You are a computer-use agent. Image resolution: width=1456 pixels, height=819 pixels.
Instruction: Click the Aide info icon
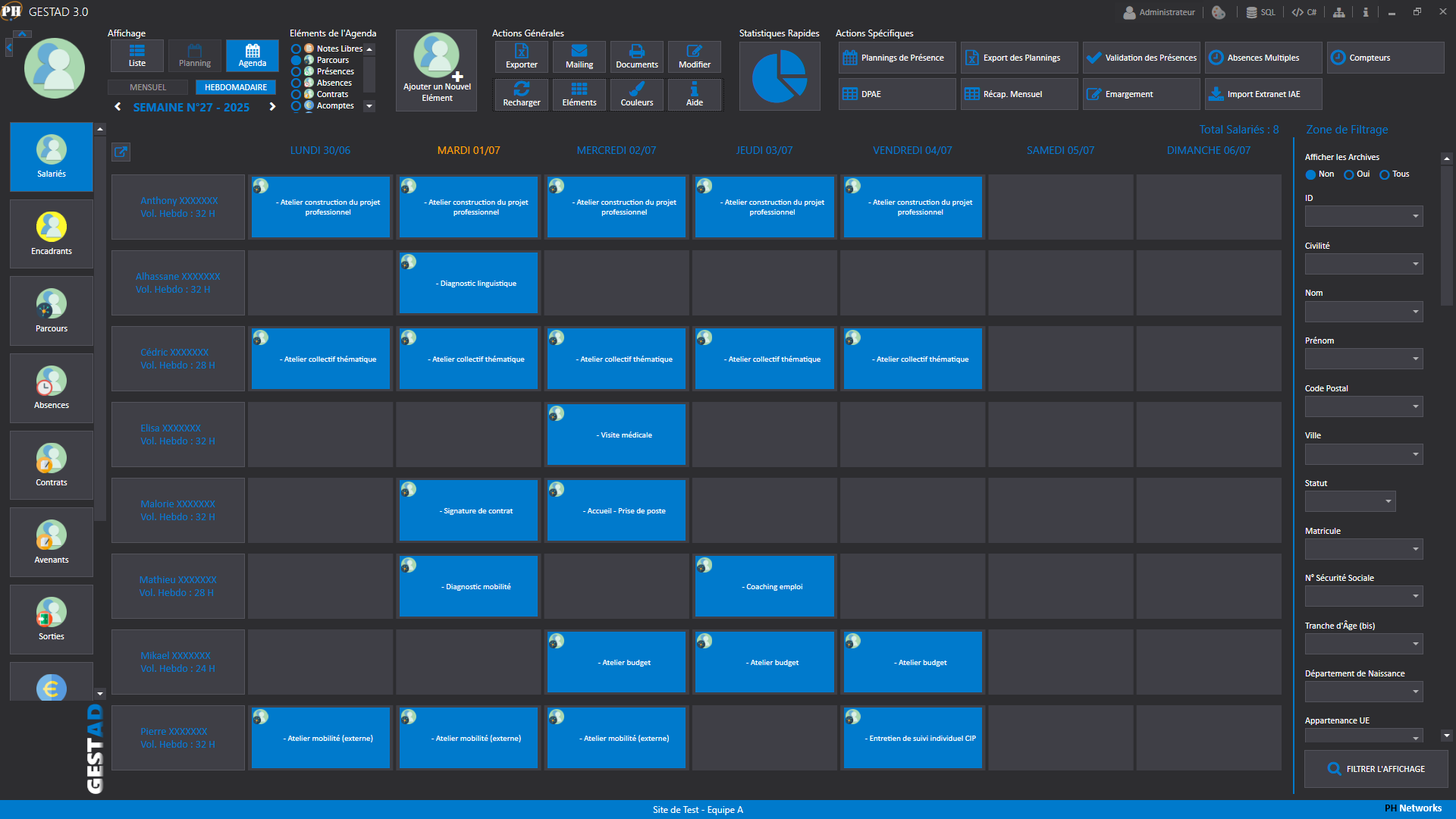tap(695, 95)
